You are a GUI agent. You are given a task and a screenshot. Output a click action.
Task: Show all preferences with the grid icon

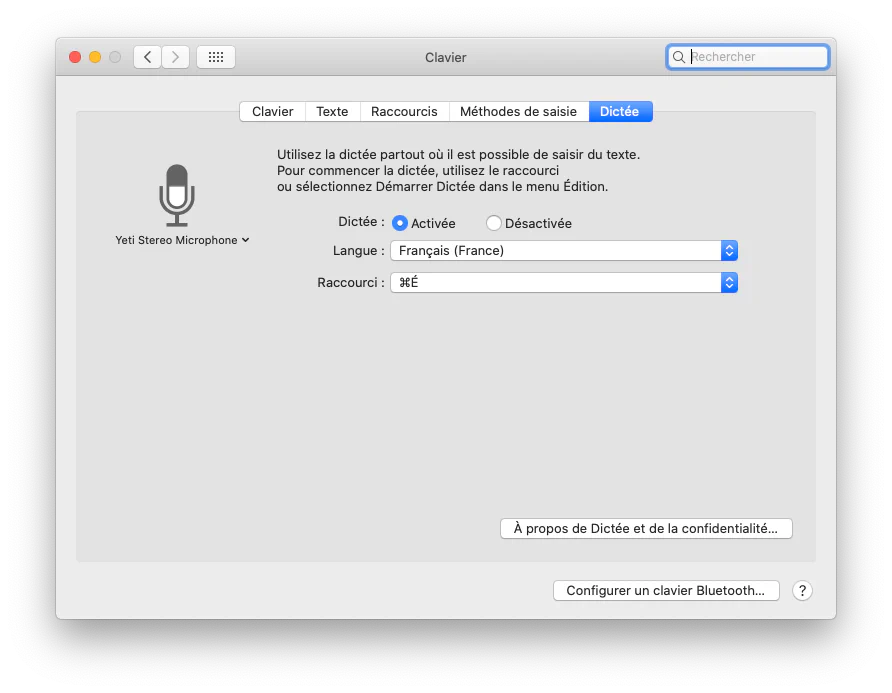coord(216,57)
